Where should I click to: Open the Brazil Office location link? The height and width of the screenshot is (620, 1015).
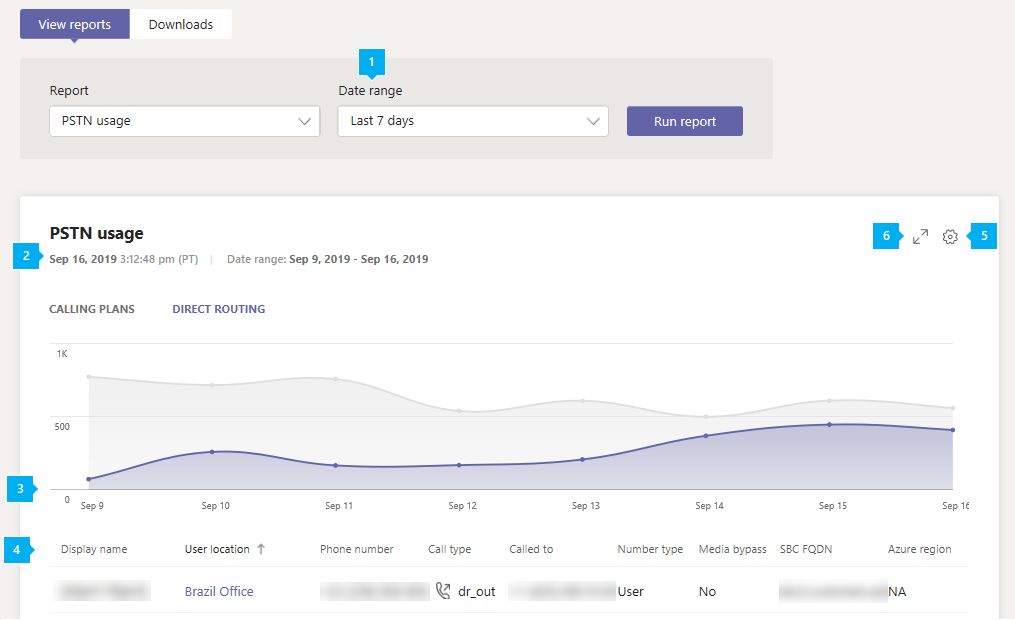[219, 592]
